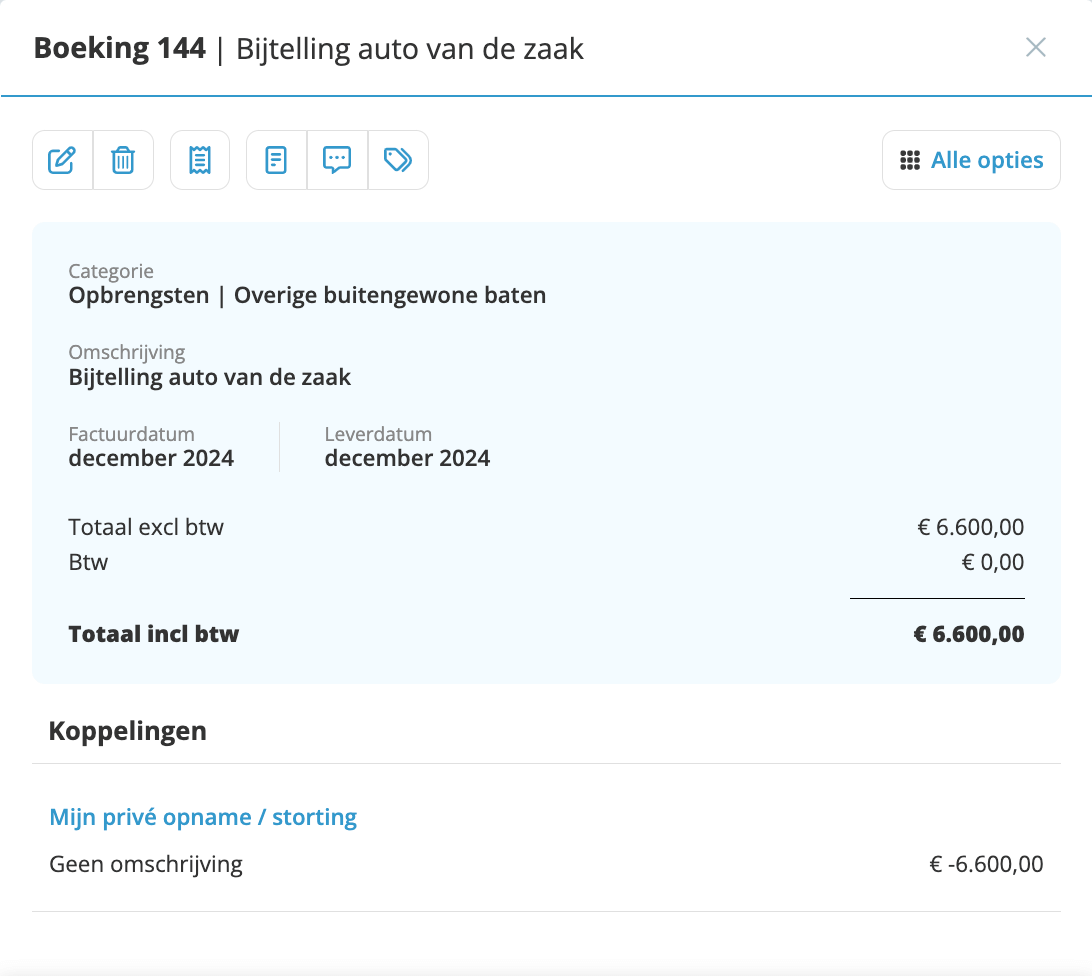
Task: Click the Totaal incl btw label
Action: [154, 634]
